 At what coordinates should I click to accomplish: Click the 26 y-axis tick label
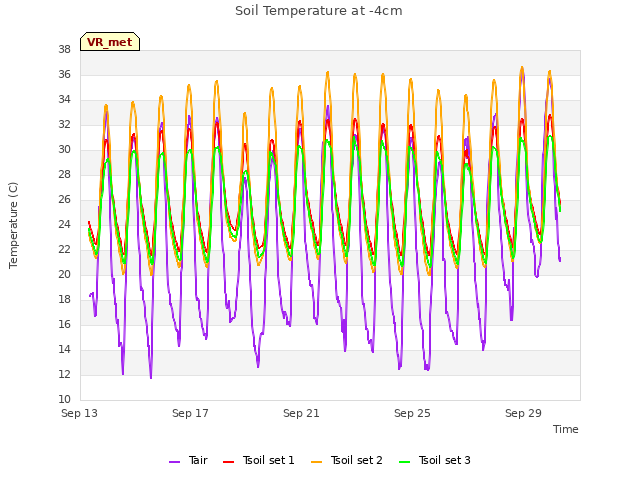click(x=64, y=200)
